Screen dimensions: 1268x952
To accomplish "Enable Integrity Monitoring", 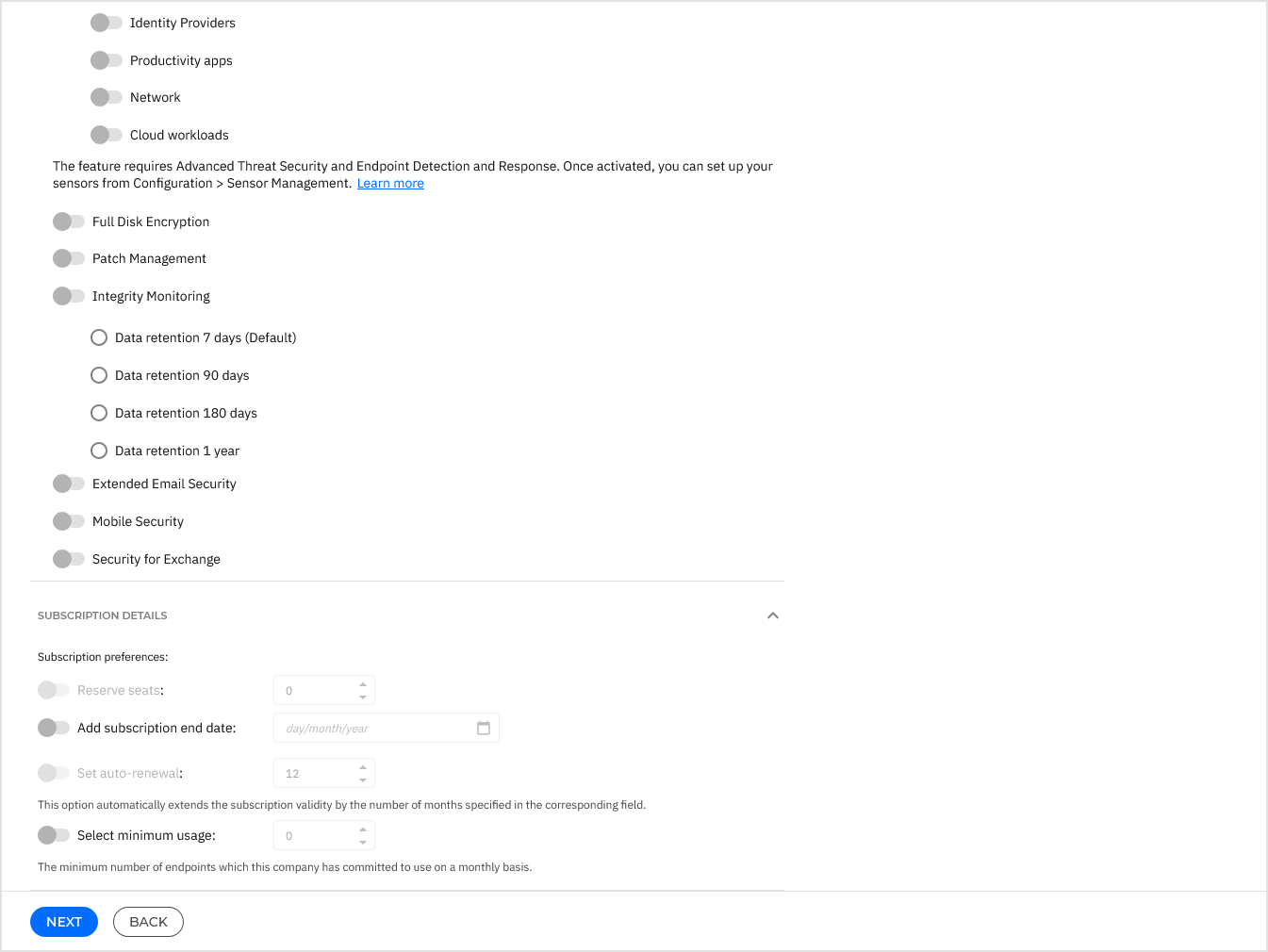I will point(70,295).
